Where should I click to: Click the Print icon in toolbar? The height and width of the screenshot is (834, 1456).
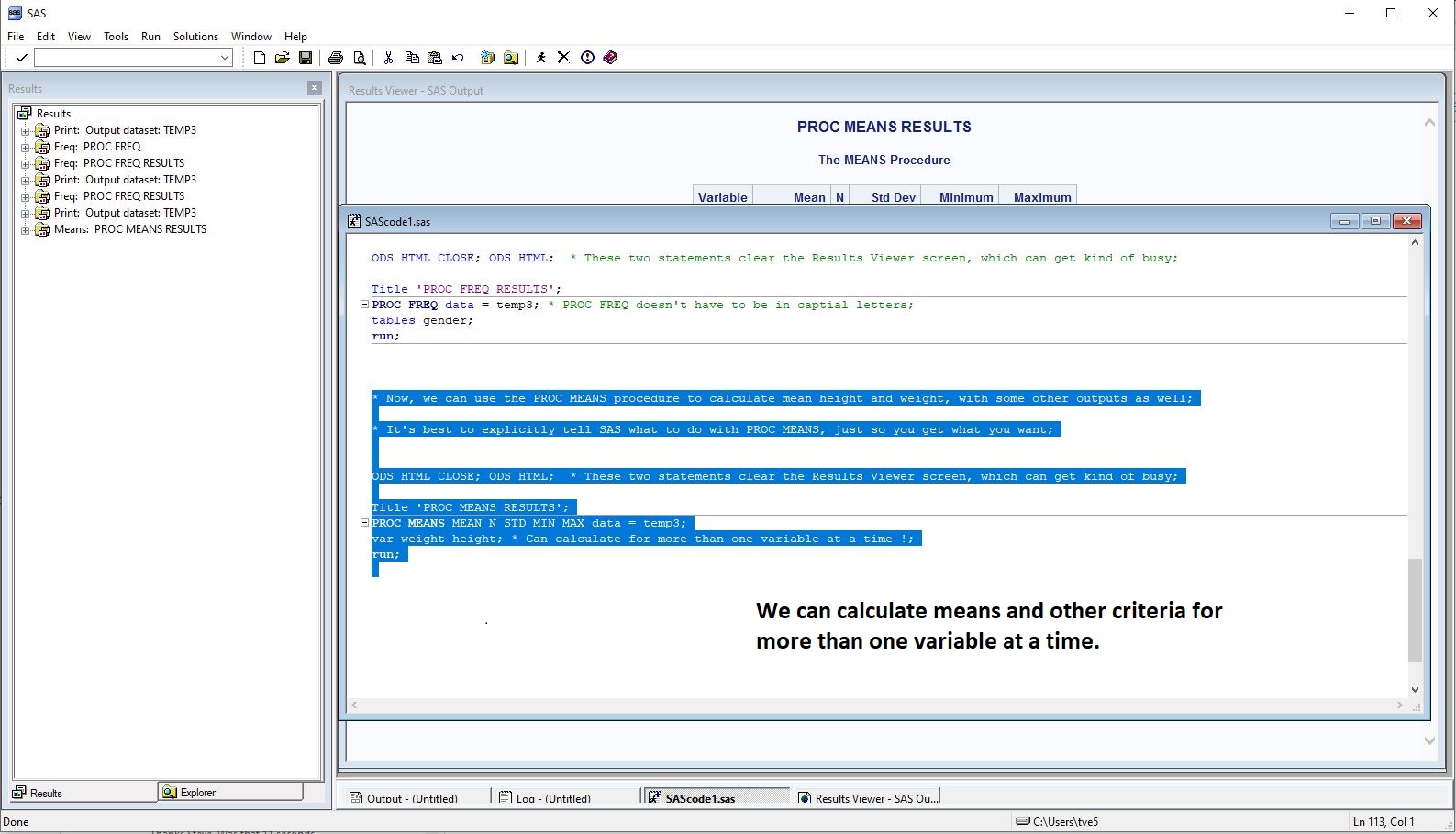coord(336,58)
